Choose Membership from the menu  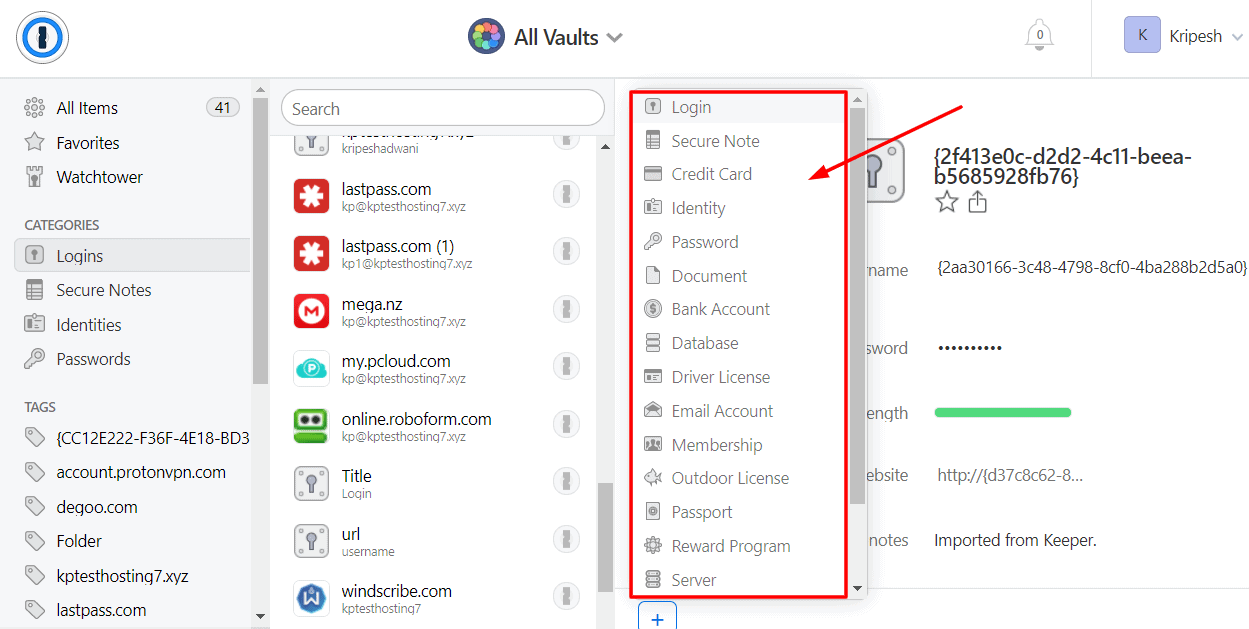(740, 445)
